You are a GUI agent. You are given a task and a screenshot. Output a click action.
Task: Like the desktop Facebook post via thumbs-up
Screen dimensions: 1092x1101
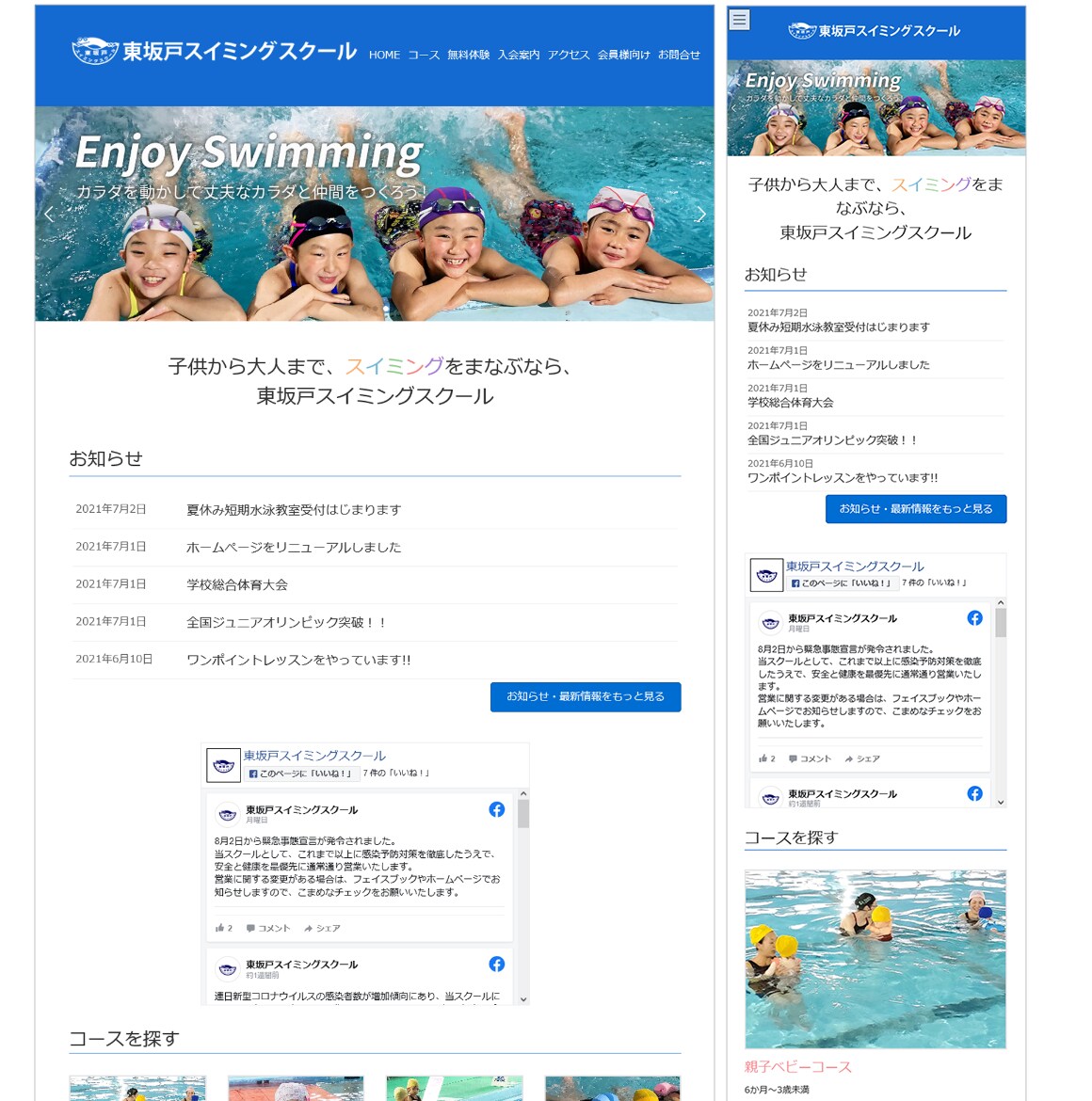coord(223,928)
